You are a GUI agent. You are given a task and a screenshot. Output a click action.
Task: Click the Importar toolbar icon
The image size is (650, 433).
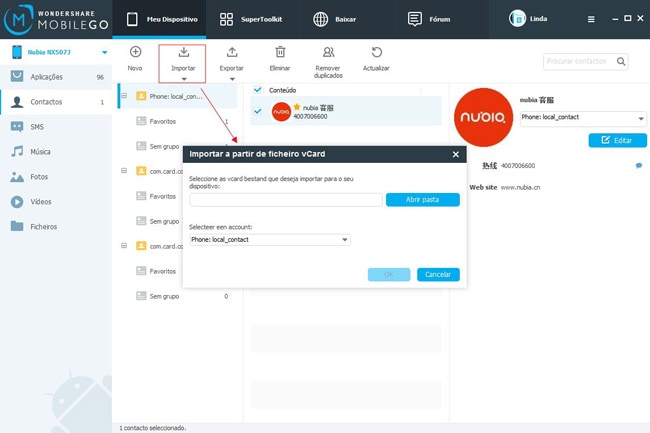[184, 52]
